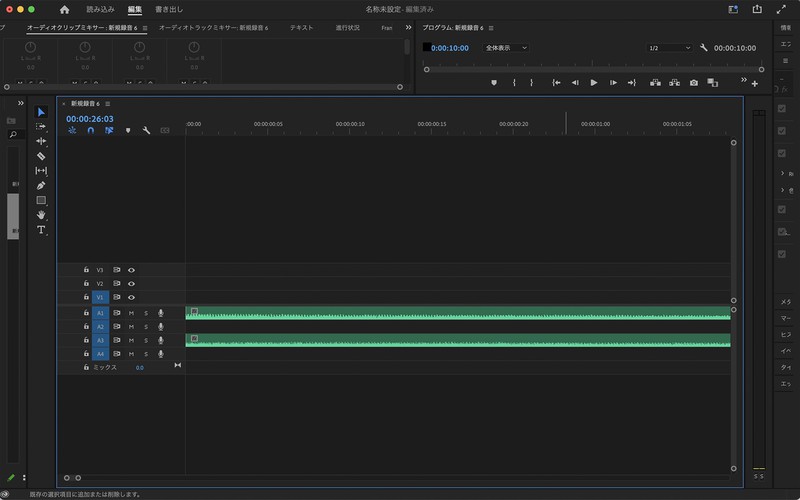The image size is (800, 500).
Task: Select the Type tool
Action: click(x=41, y=230)
